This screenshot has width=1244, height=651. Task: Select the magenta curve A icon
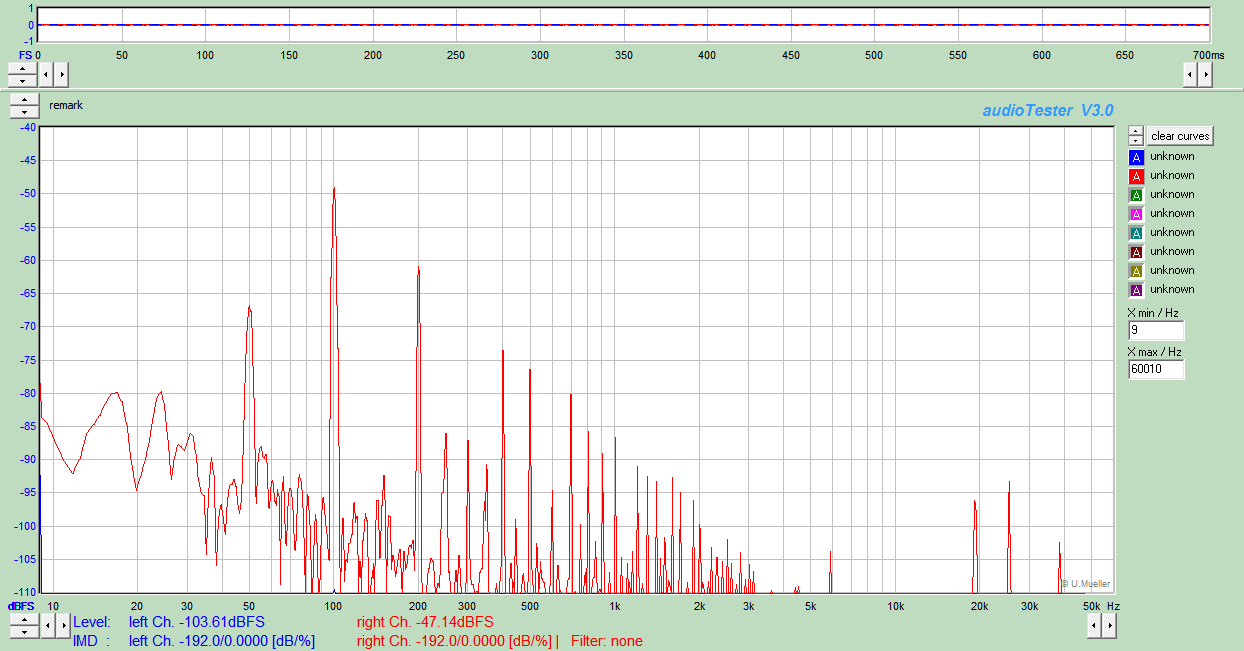point(1136,214)
